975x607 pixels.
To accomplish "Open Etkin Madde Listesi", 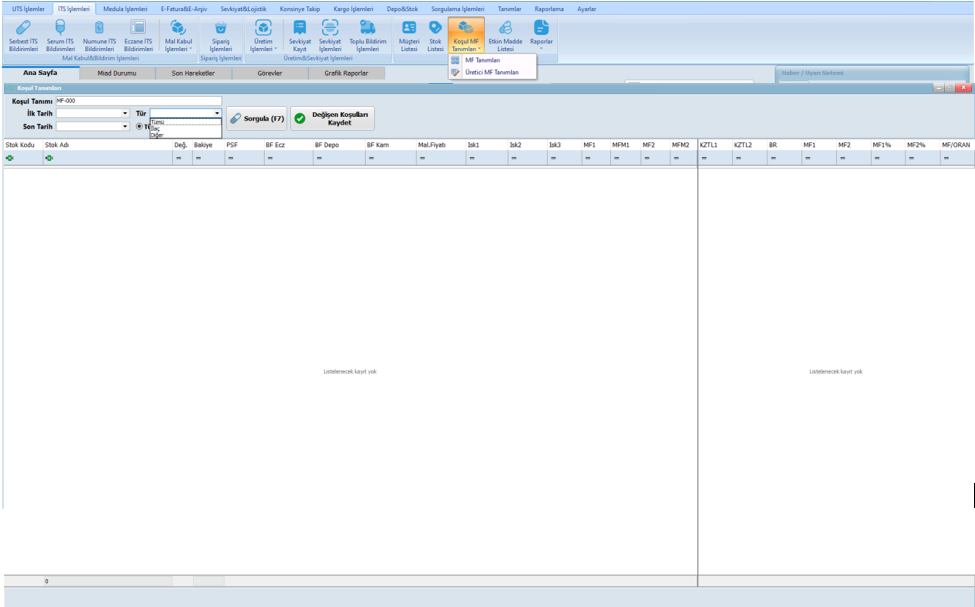I will (505, 35).
